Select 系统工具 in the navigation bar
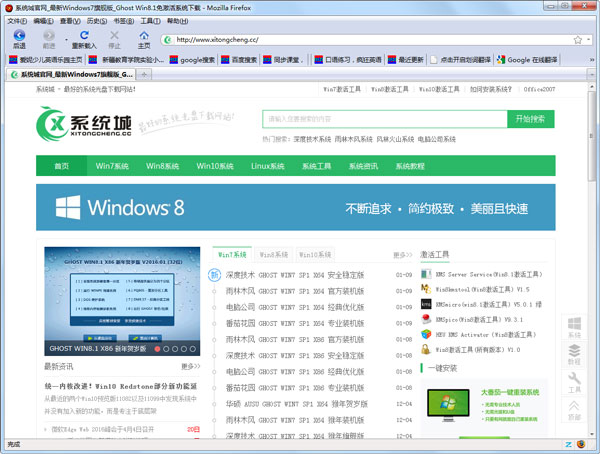The width and height of the screenshot is (600, 454). [x=316, y=166]
